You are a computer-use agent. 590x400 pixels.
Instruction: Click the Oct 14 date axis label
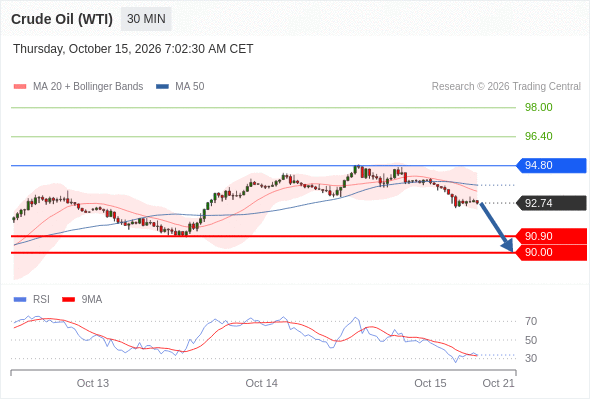tap(262, 383)
